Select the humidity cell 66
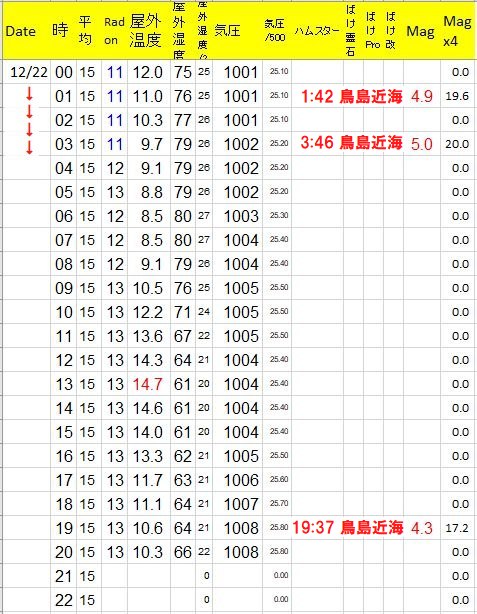 (182, 552)
